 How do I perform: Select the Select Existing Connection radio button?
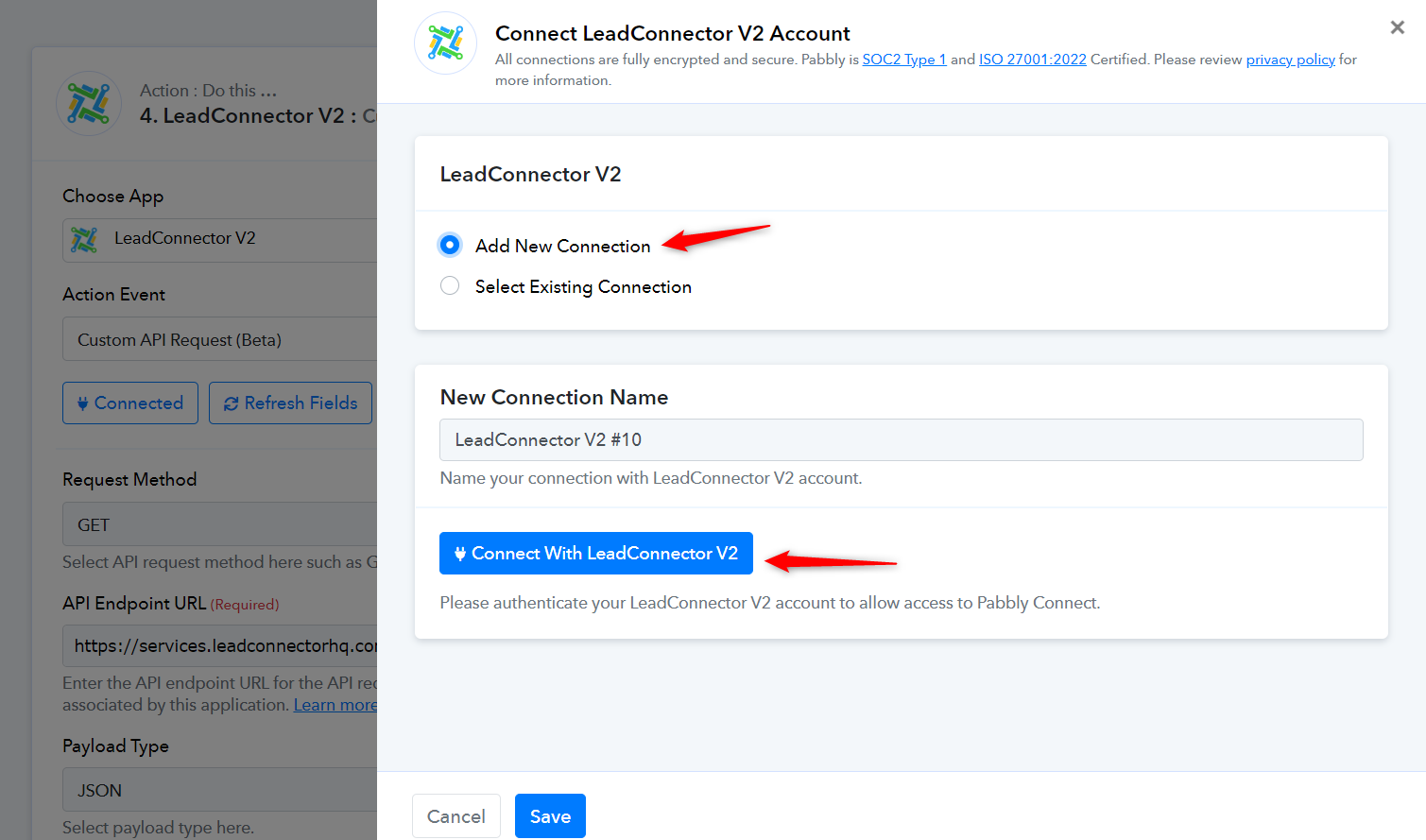coord(450,285)
